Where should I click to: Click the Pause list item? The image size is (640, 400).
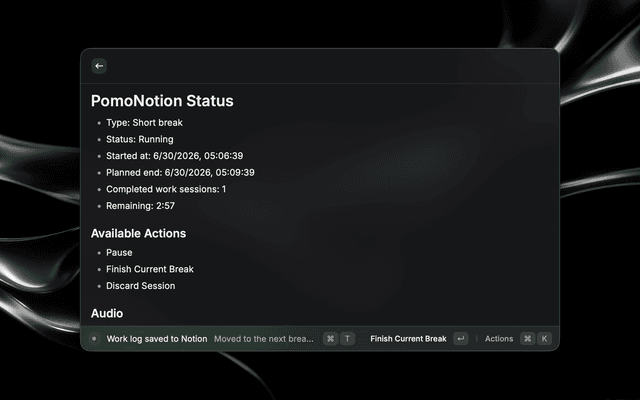pyautogui.click(x=119, y=253)
